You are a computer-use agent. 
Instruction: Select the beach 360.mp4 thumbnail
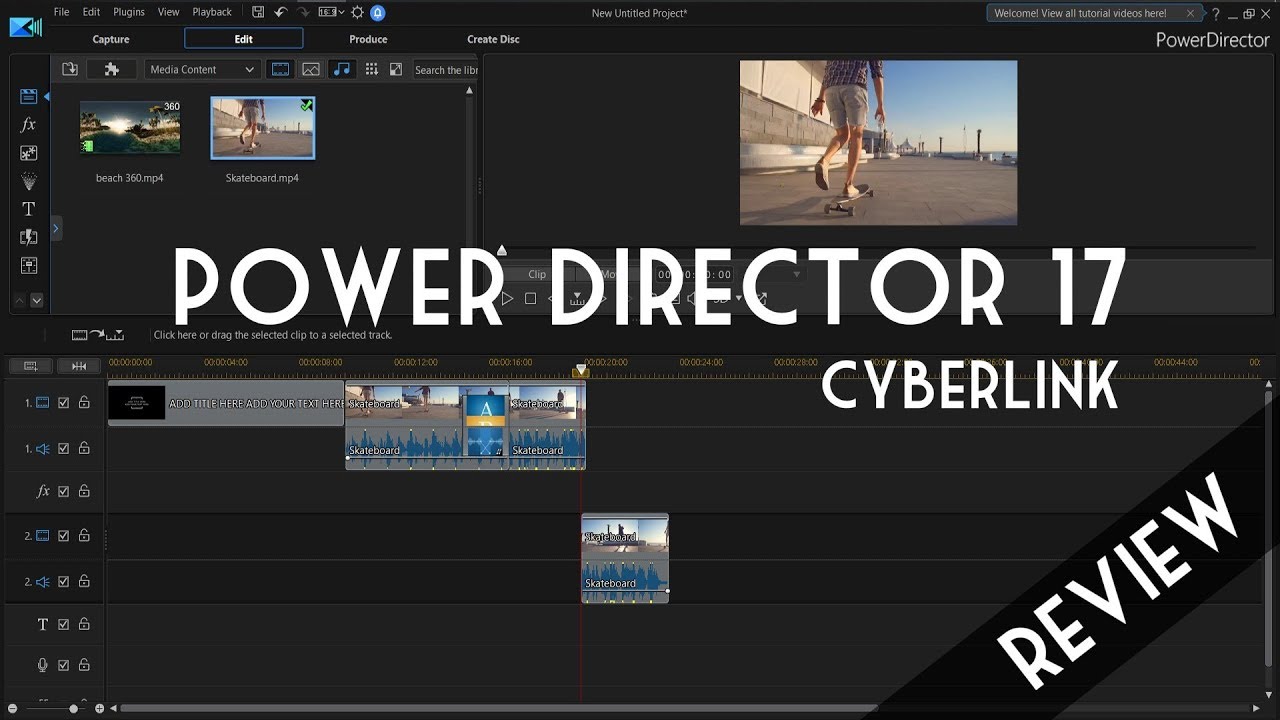coord(130,127)
